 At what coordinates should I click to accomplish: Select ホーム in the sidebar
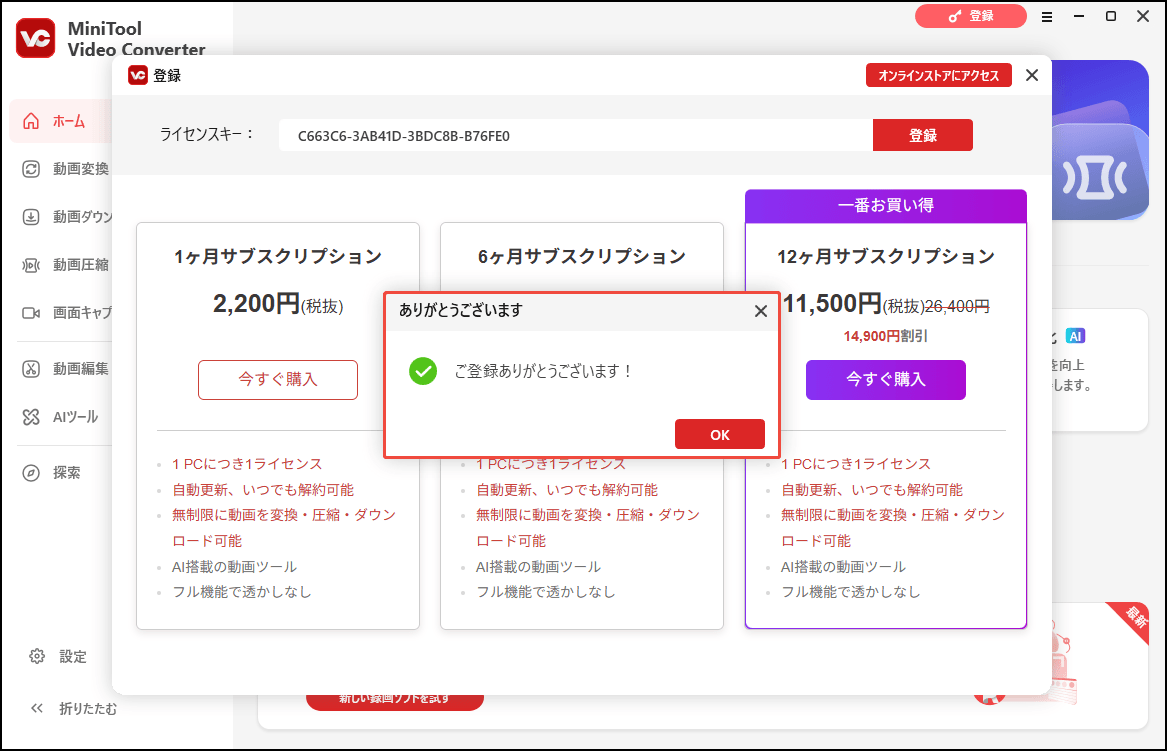(x=61, y=121)
